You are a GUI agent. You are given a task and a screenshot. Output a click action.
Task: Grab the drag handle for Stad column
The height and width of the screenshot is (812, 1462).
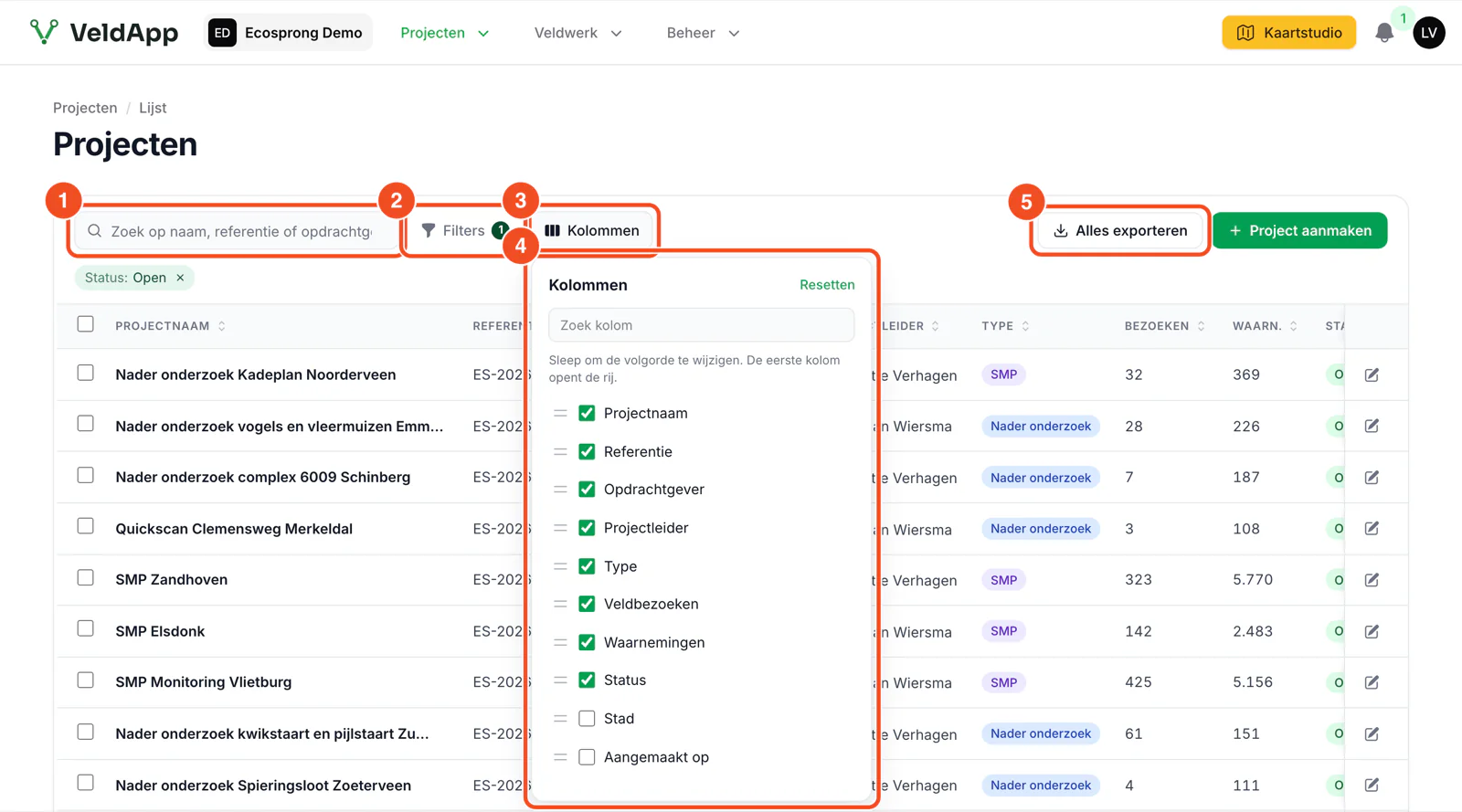click(x=560, y=719)
